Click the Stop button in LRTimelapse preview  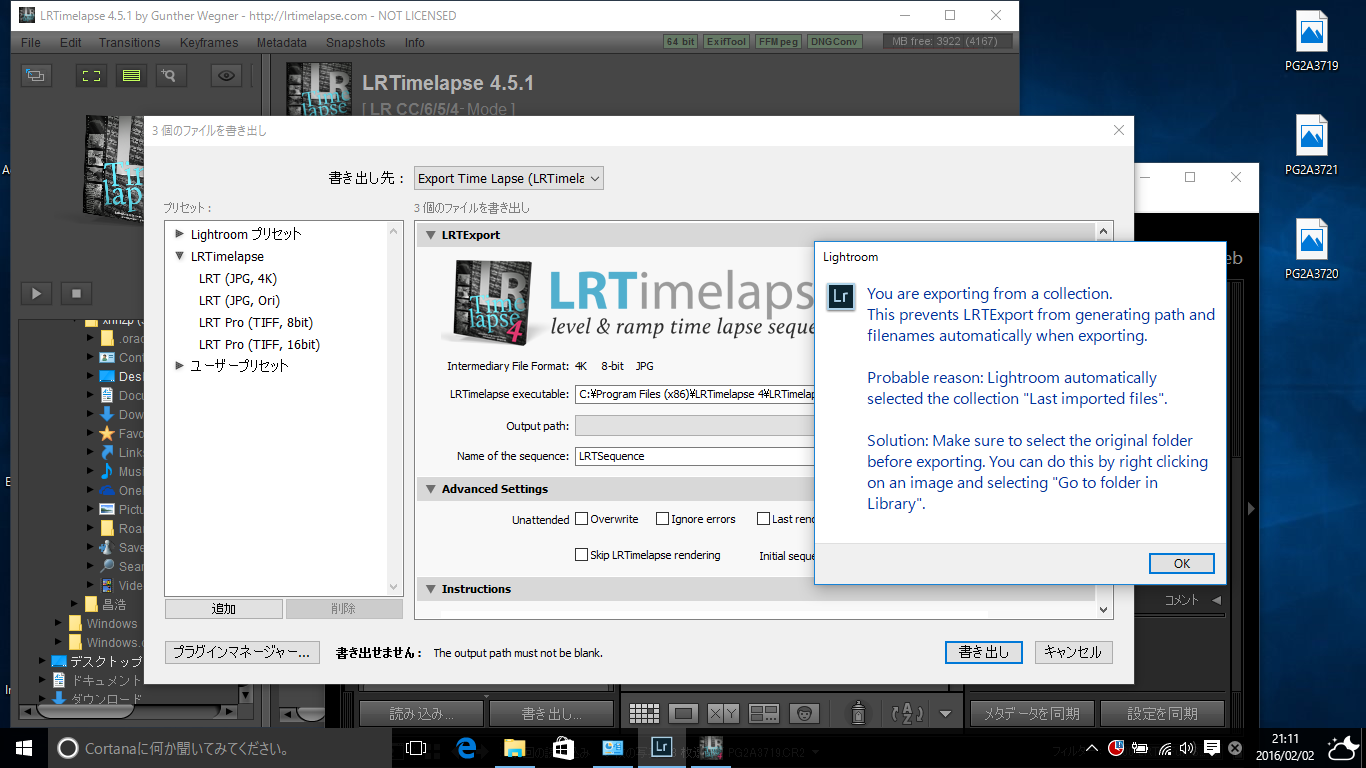tap(76, 293)
